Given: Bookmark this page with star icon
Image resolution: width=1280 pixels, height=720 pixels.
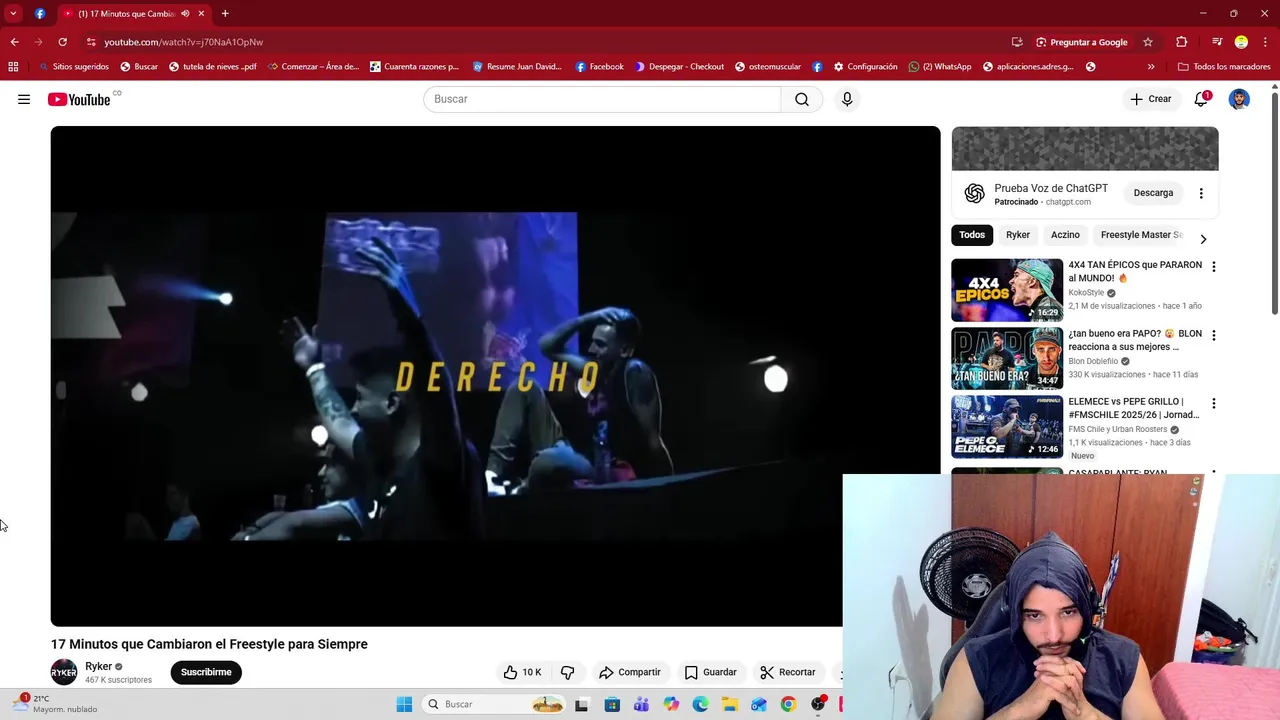Looking at the screenshot, I should [x=1148, y=42].
